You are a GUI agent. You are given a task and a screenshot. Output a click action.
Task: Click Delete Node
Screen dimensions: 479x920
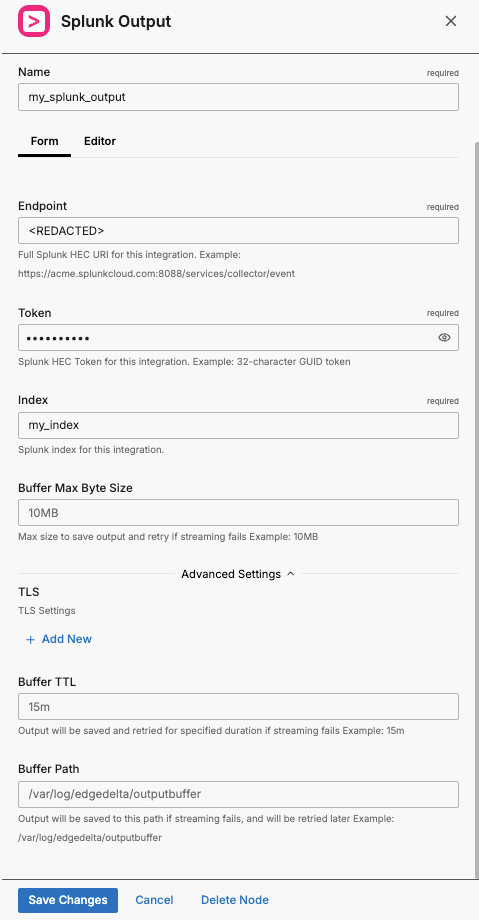(x=235, y=900)
